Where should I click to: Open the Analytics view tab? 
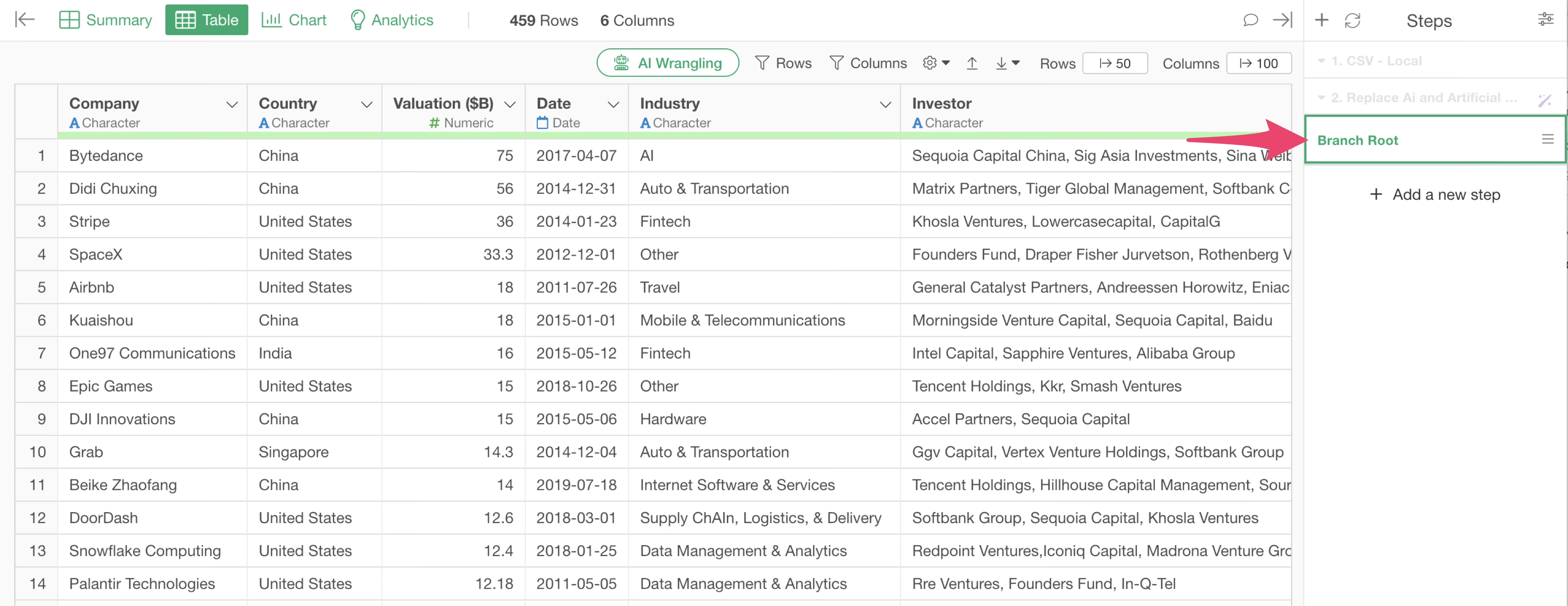[x=392, y=20]
